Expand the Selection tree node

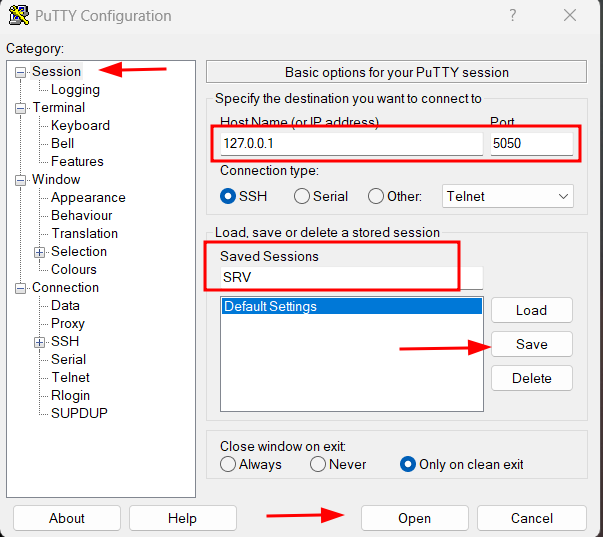click(x=39, y=252)
